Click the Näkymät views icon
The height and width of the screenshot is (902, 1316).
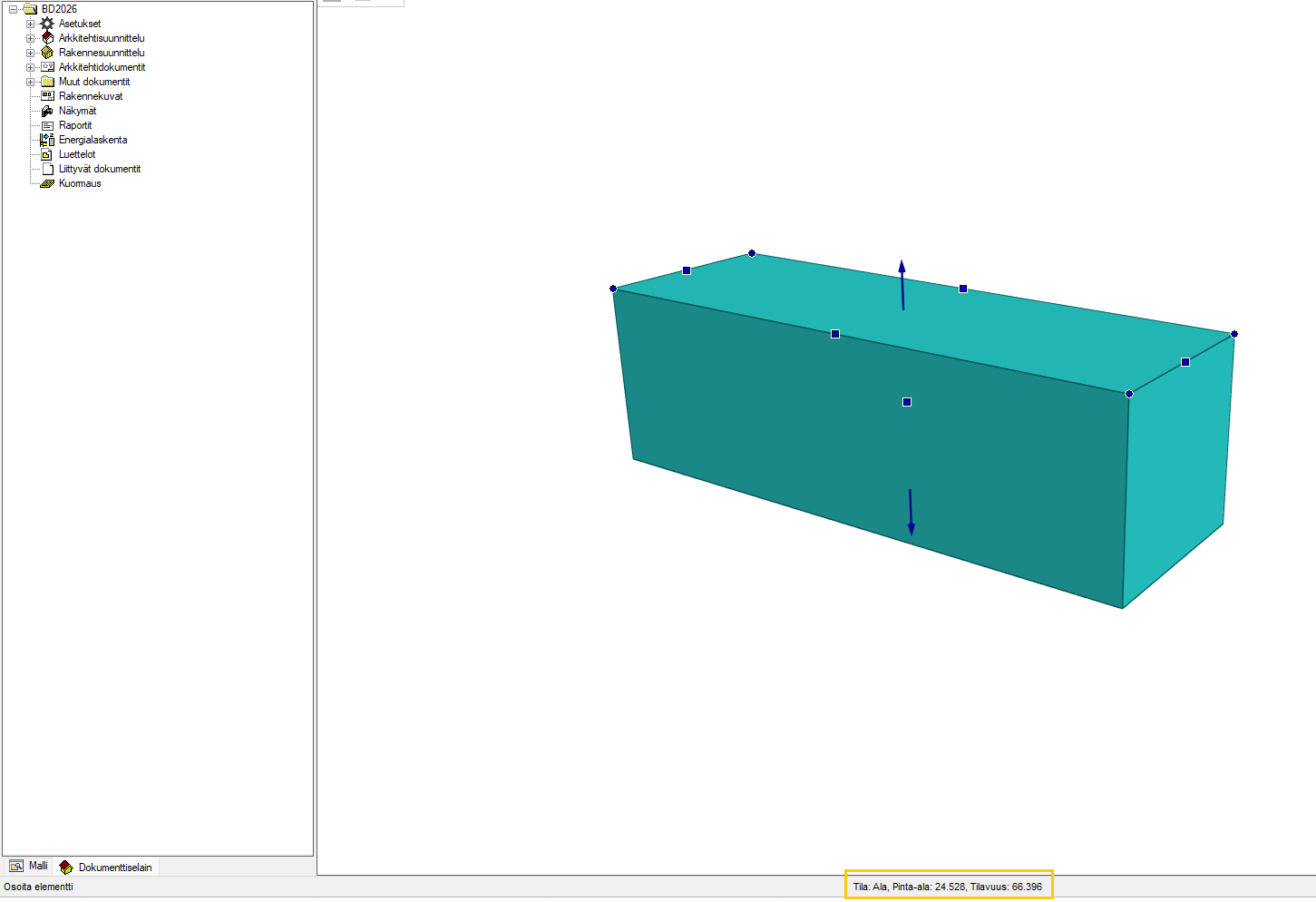47,111
